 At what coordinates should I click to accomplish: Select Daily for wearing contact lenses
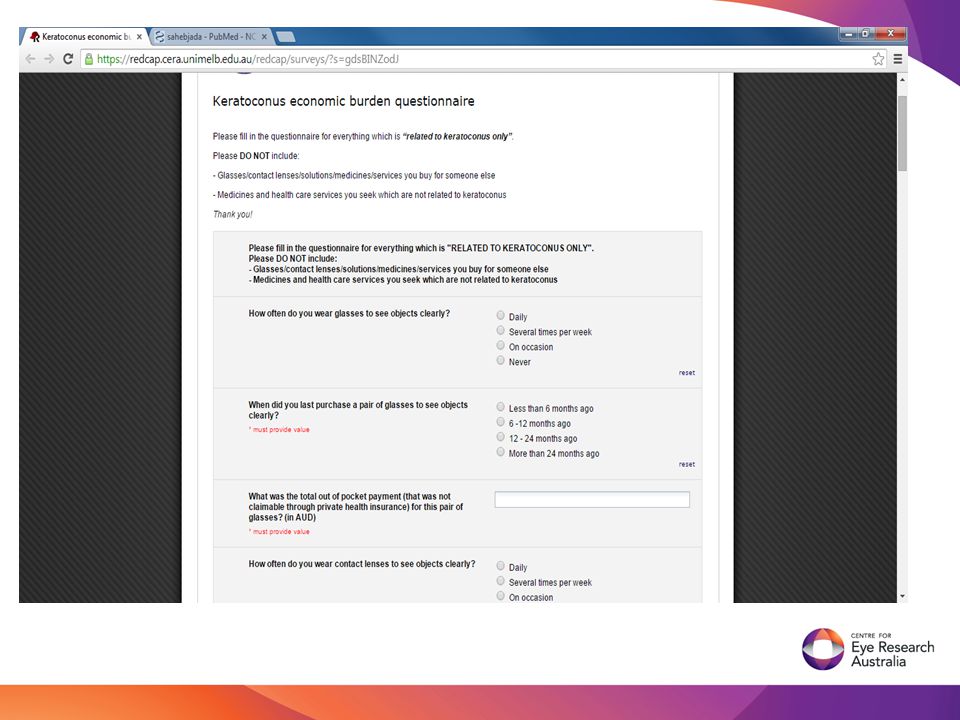(500, 566)
